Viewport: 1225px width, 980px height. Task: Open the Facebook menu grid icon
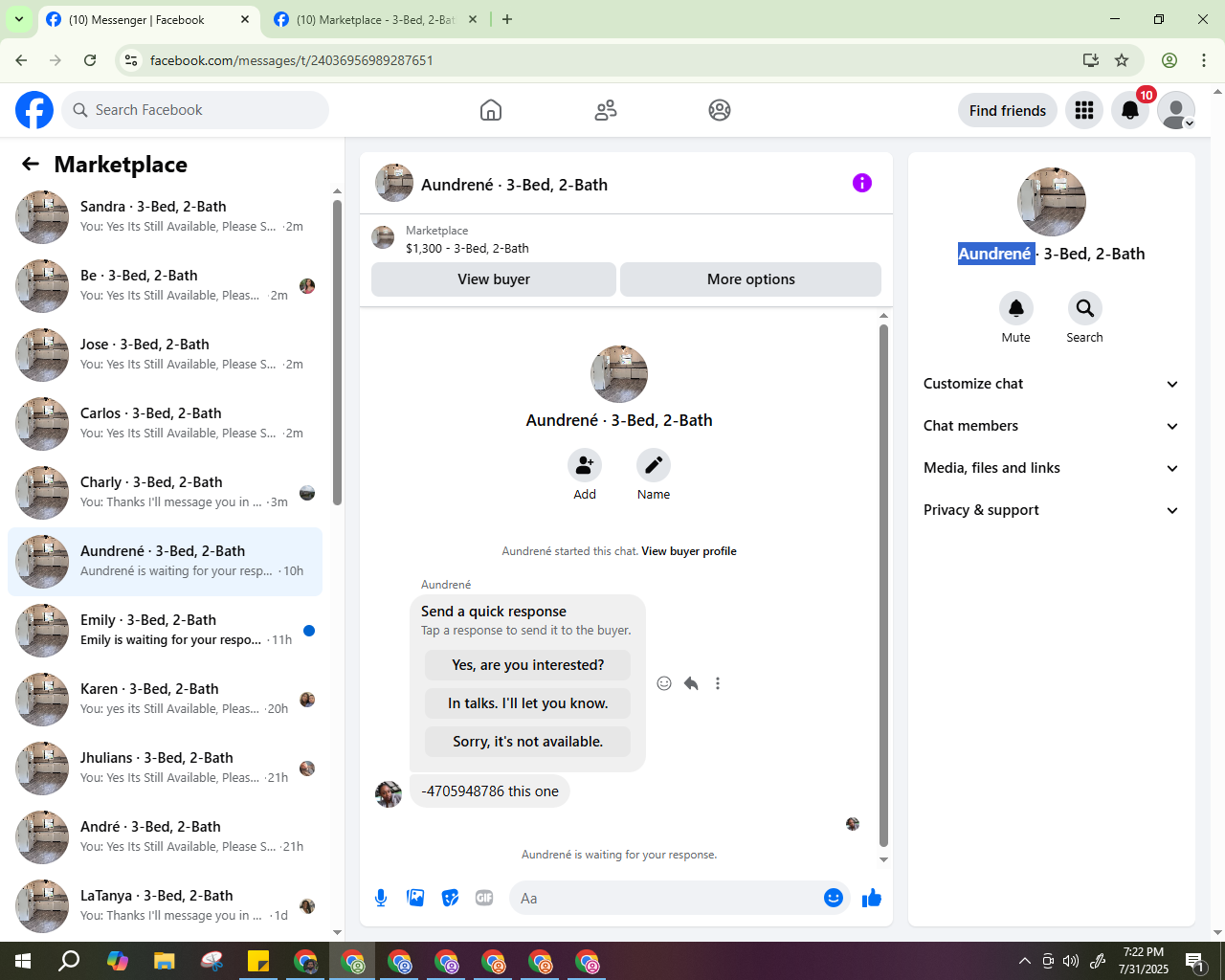pyautogui.click(x=1084, y=110)
